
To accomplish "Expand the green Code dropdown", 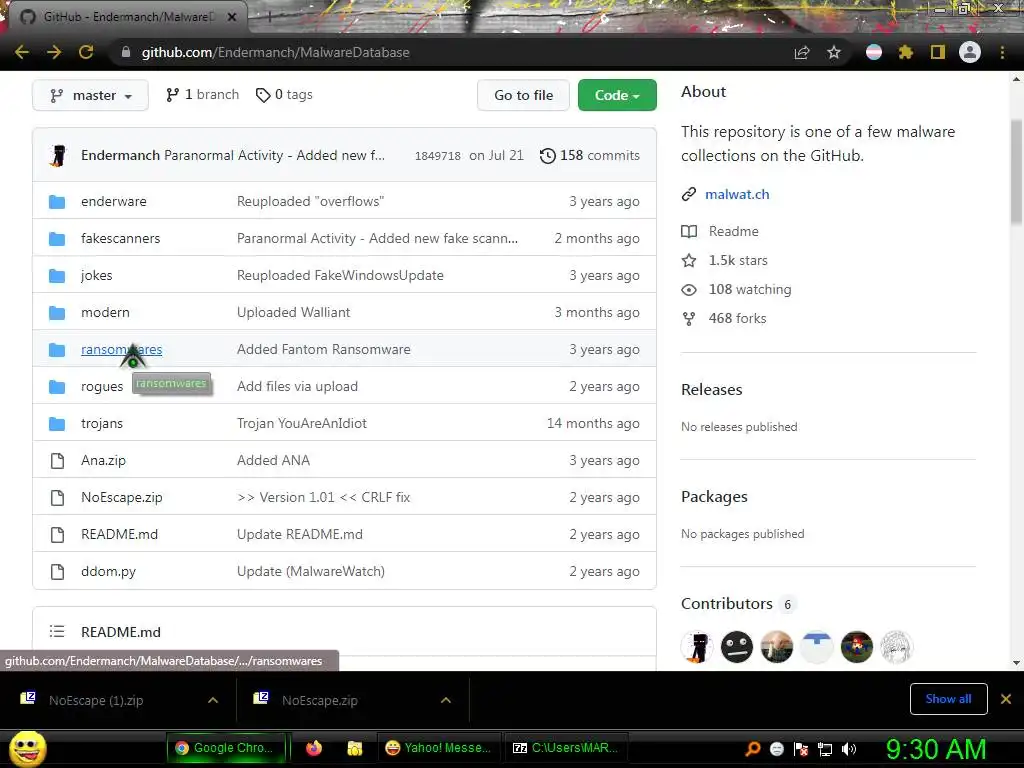I will click(x=617, y=95).
